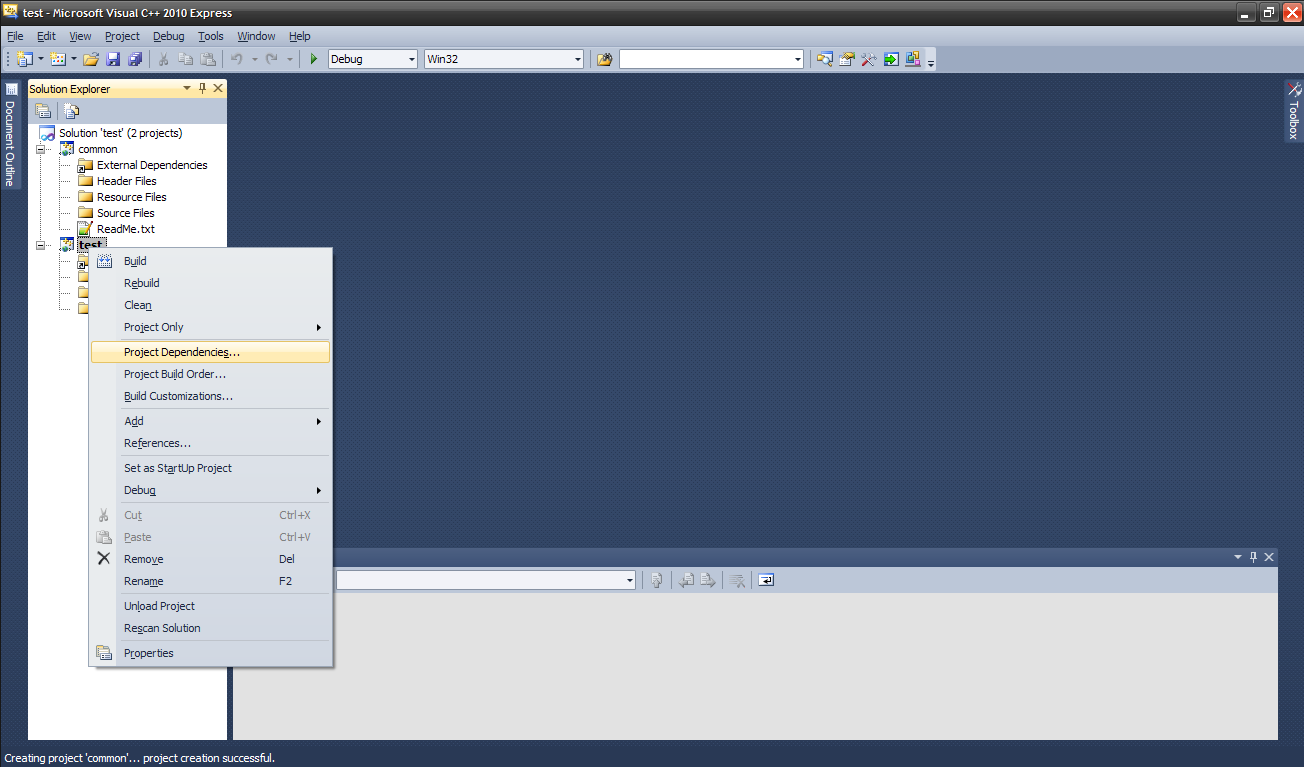Choose Rebuild from the context menu
Image resolution: width=1304 pixels, height=767 pixels.
tap(210, 283)
